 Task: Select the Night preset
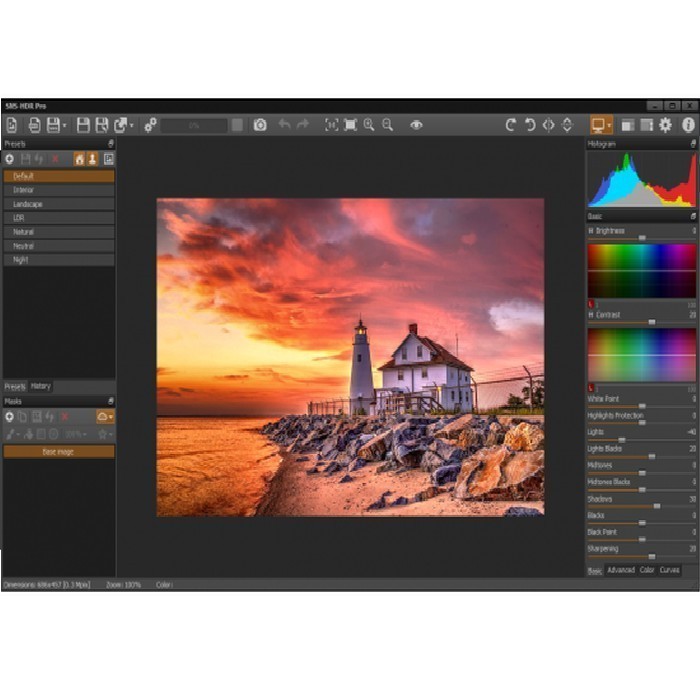click(x=59, y=260)
